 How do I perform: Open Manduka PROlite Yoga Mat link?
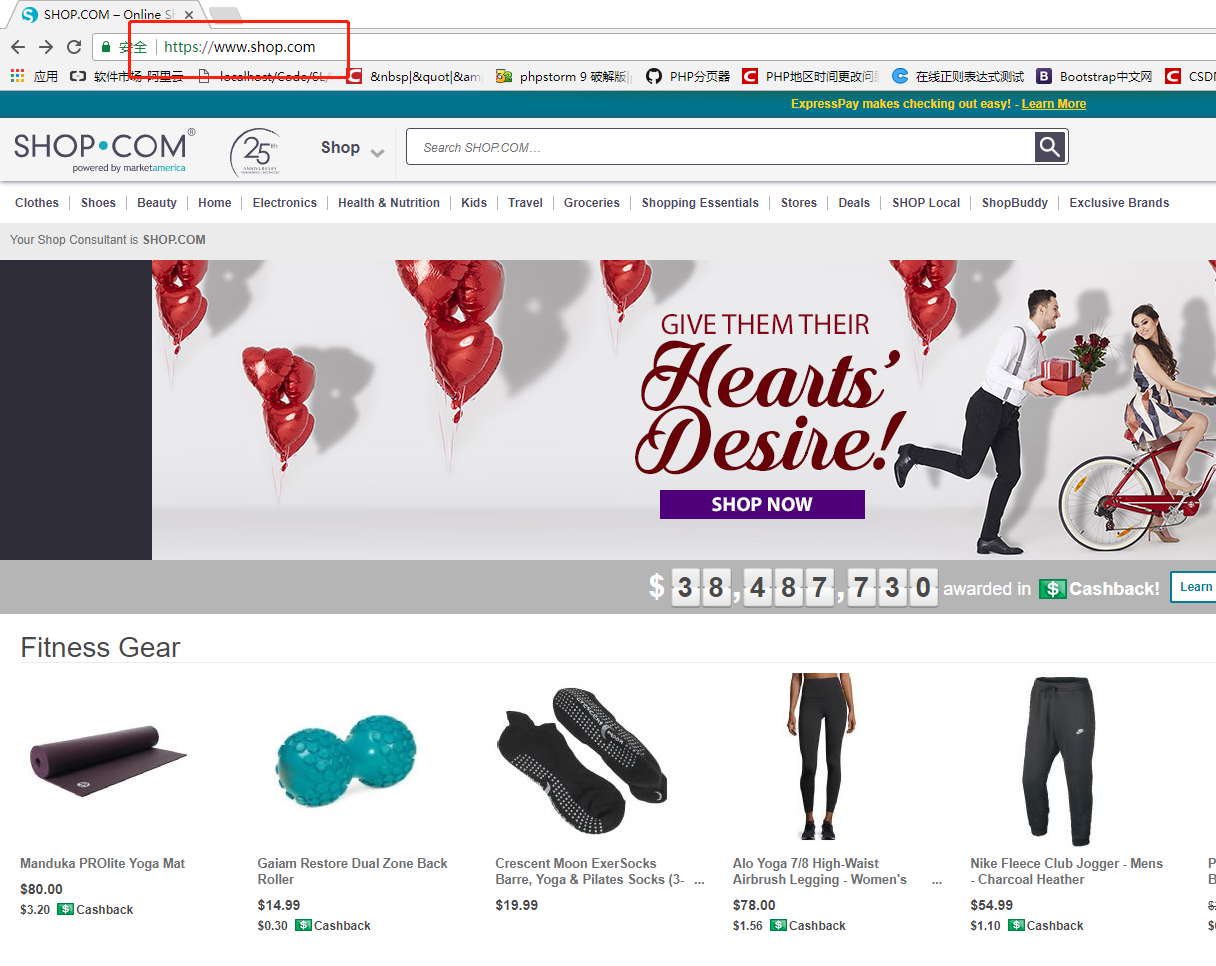102,864
